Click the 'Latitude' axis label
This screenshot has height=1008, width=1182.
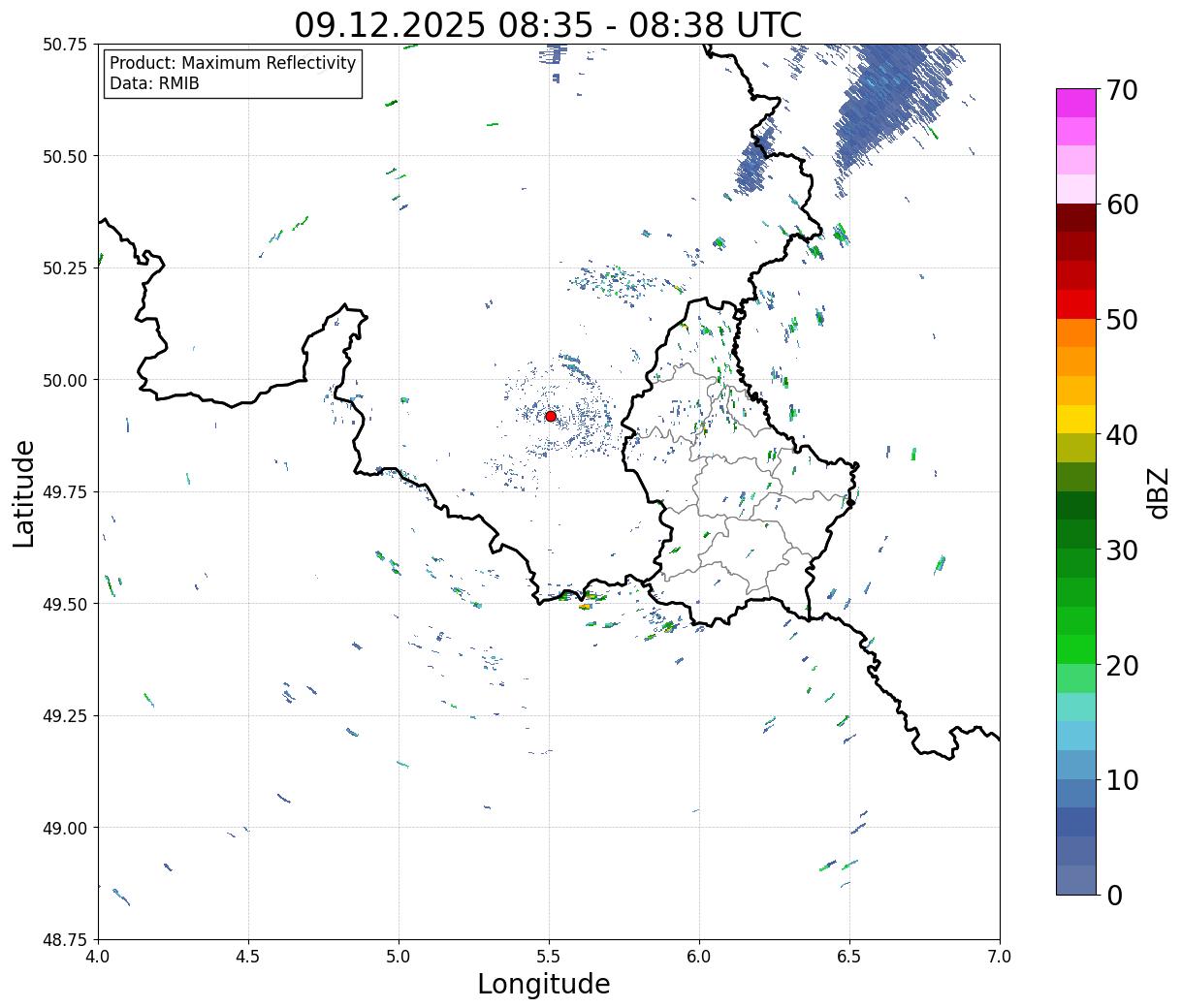coord(24,492)
